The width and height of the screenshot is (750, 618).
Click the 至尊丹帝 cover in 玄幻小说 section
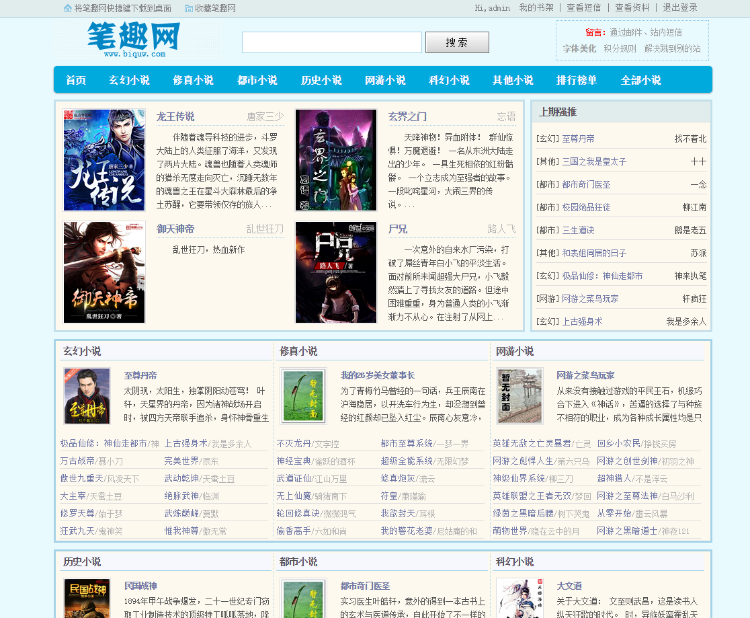pos(87,396)
